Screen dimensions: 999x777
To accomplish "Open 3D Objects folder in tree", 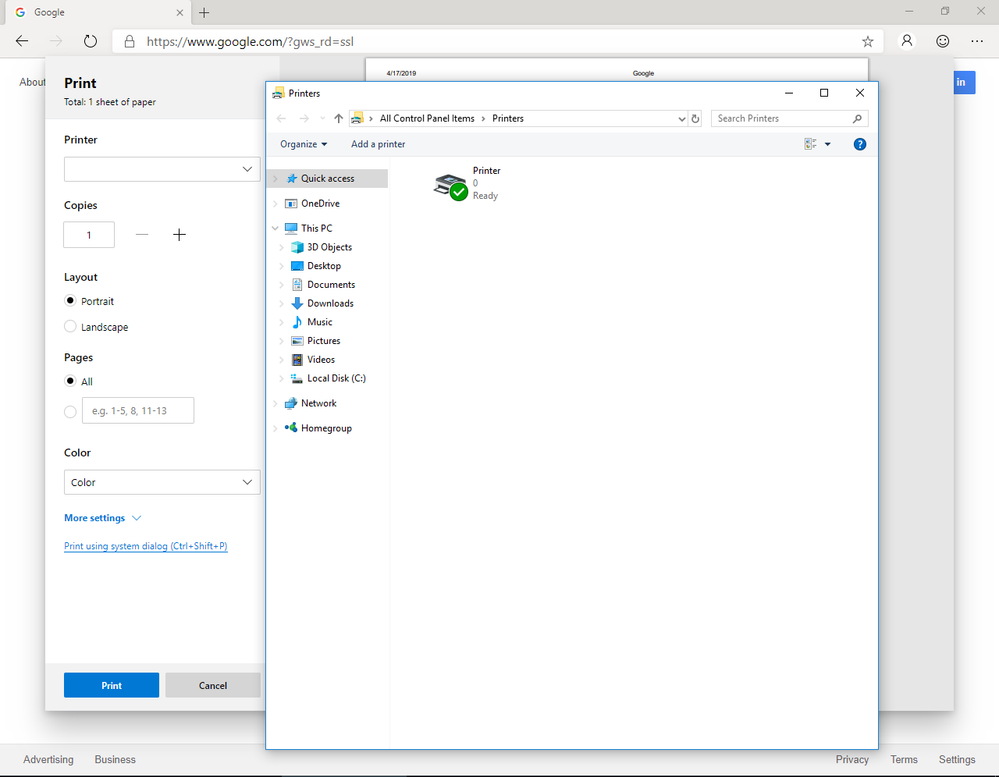I will pos(329,247).
